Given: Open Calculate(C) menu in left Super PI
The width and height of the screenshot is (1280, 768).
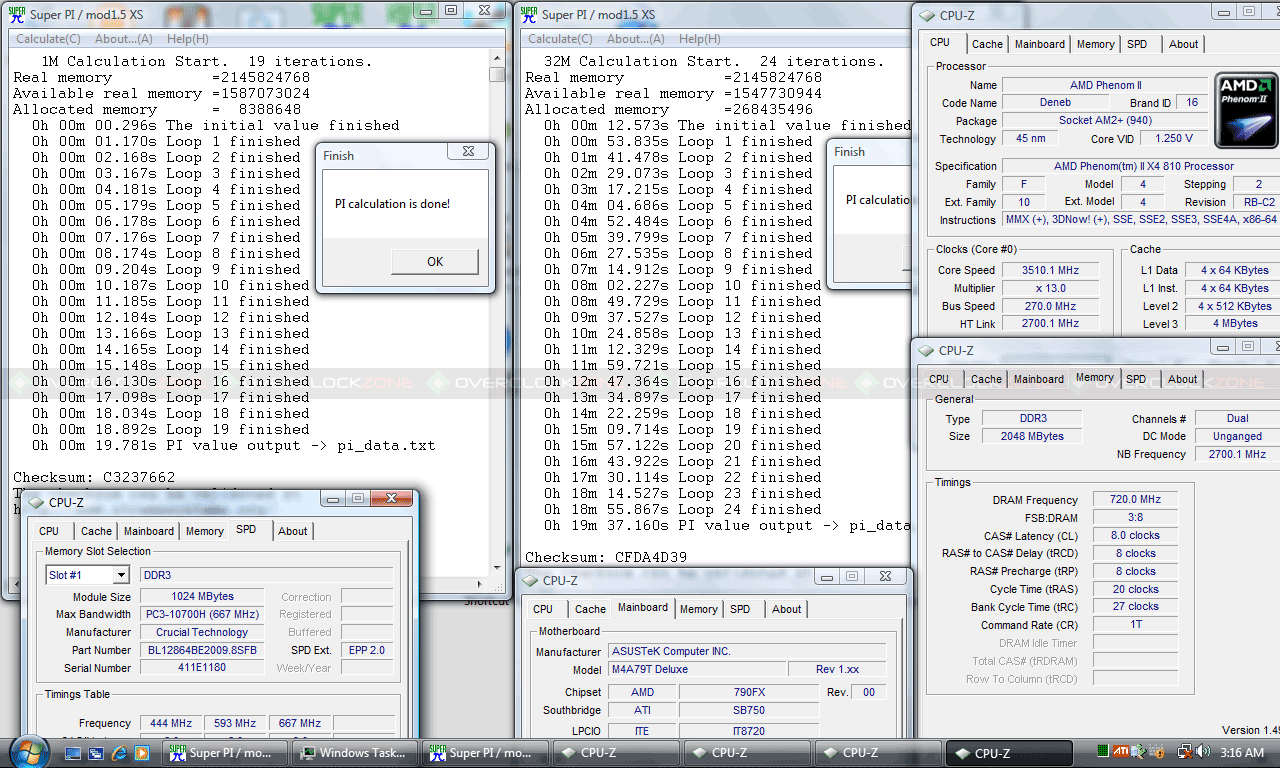Looking at the screenshot, I should tap(49, 39).
